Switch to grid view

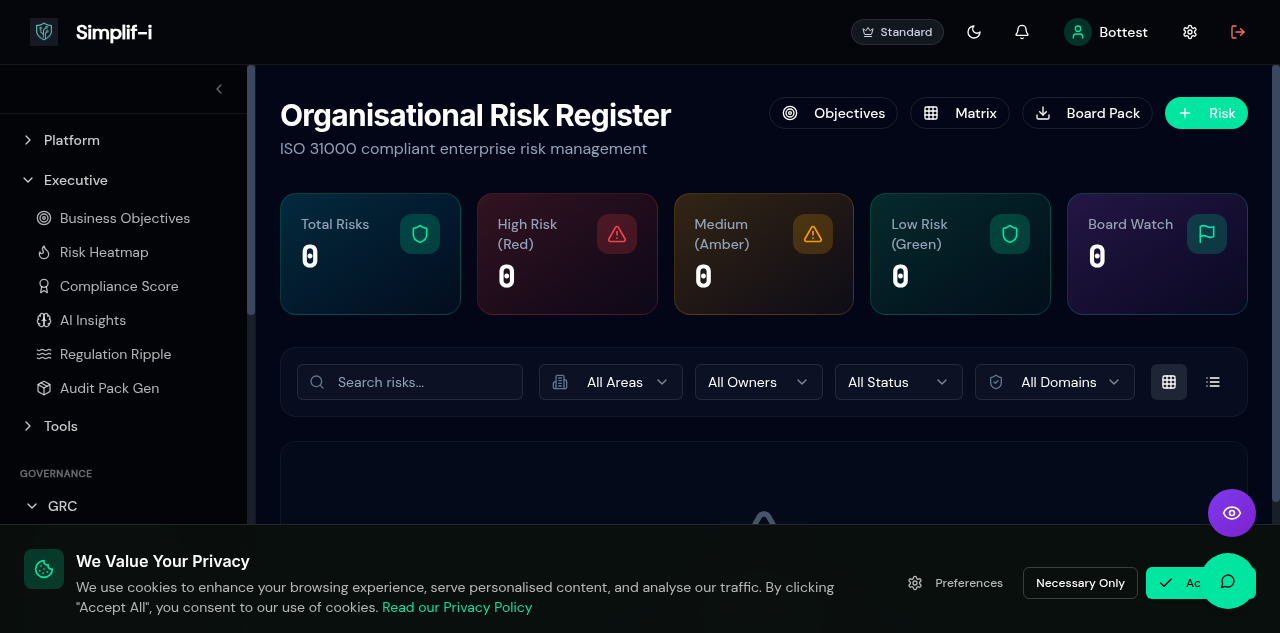click(x=1169, y=382)
